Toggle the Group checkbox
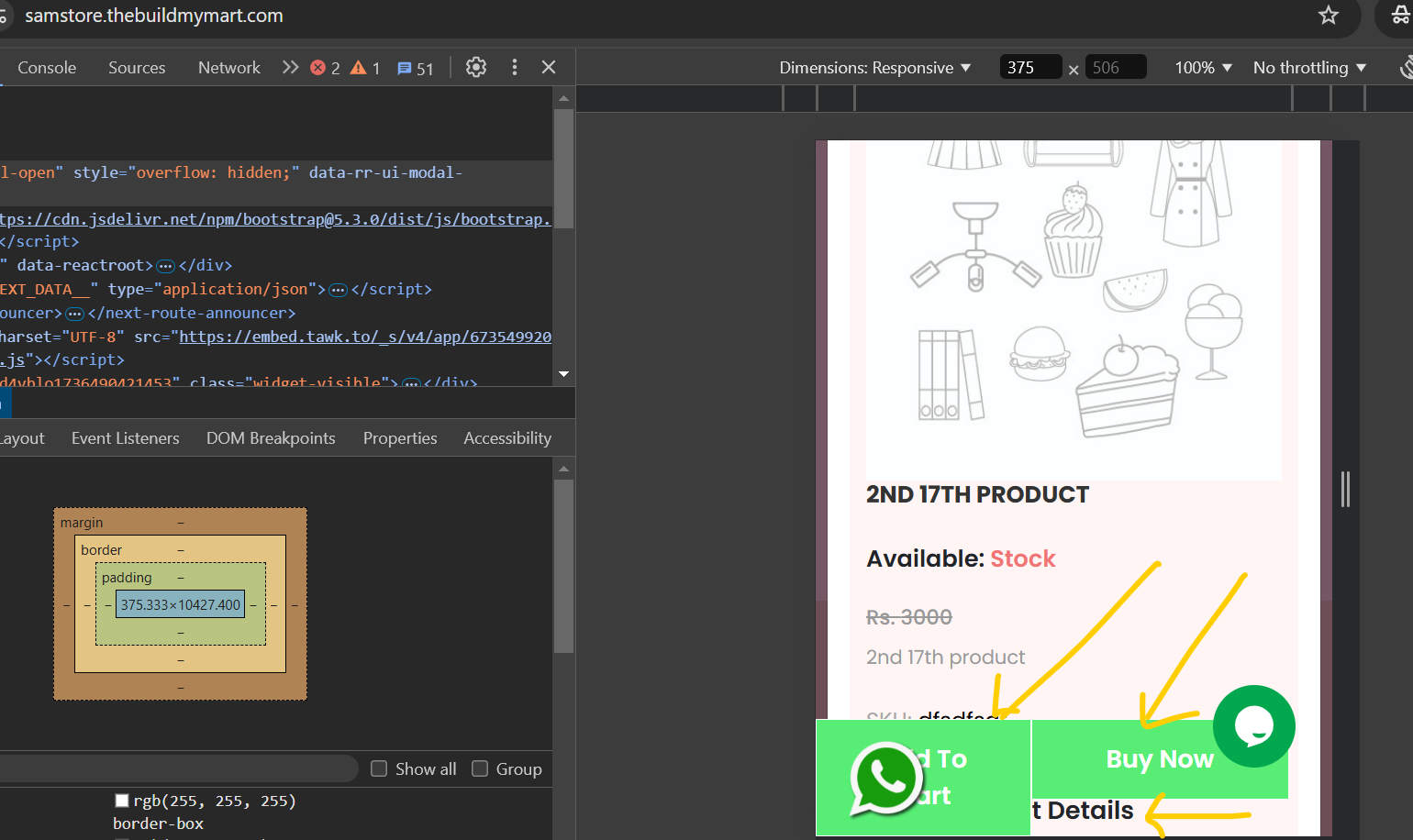Image resolution: width=1413 pixels, height=840 pixels. pyautogui.click(x=480, y=768)
